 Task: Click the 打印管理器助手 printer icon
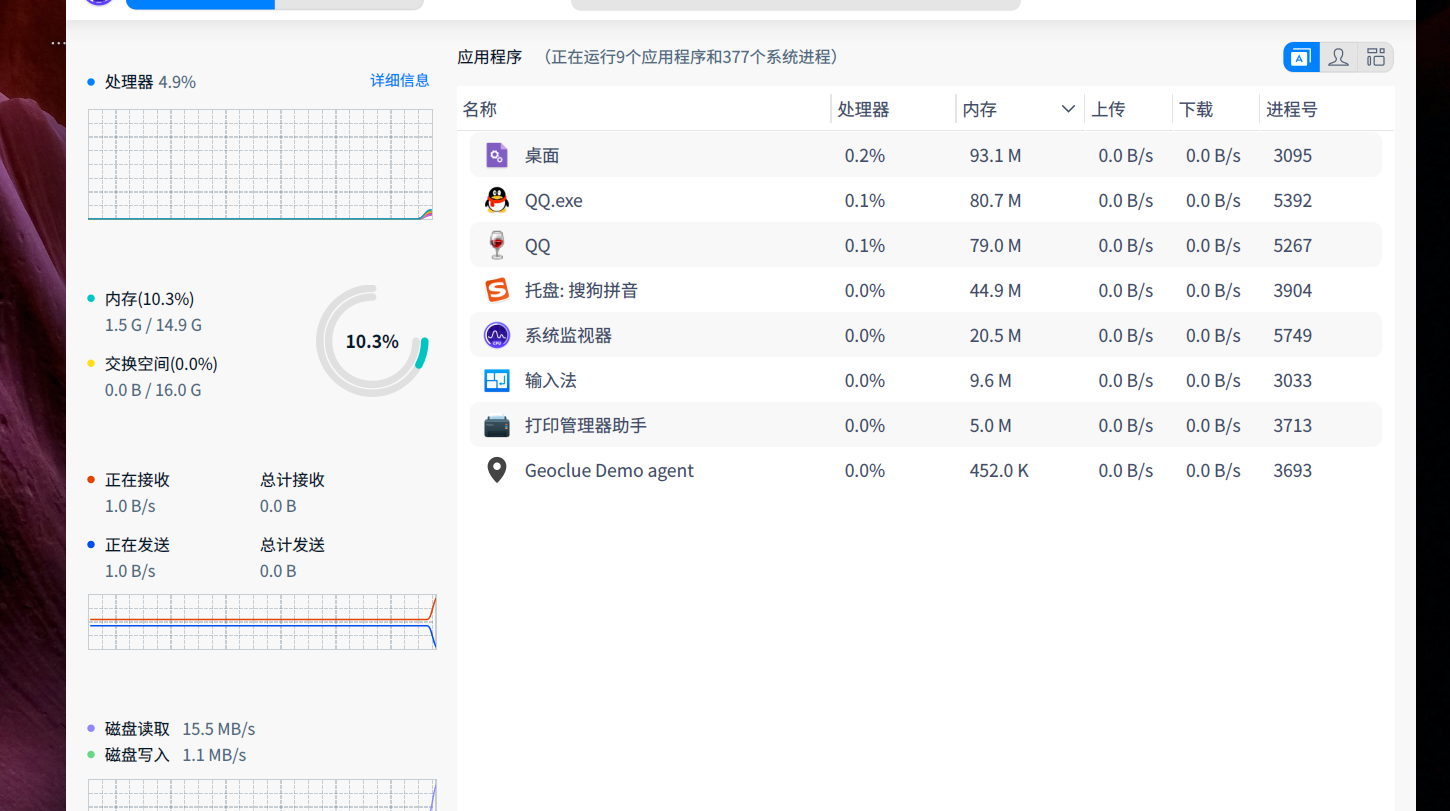point(497,425)
